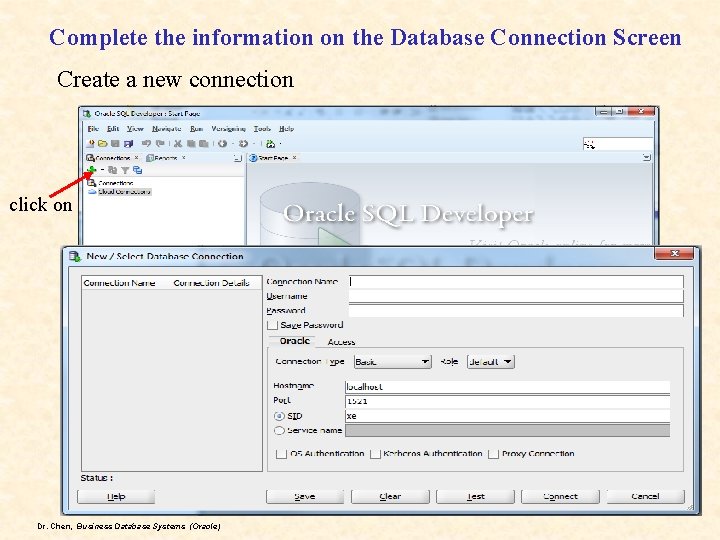This screenshot has height=540, width=720.
Task: Close the Start Page tab
Action: [294, 158]
